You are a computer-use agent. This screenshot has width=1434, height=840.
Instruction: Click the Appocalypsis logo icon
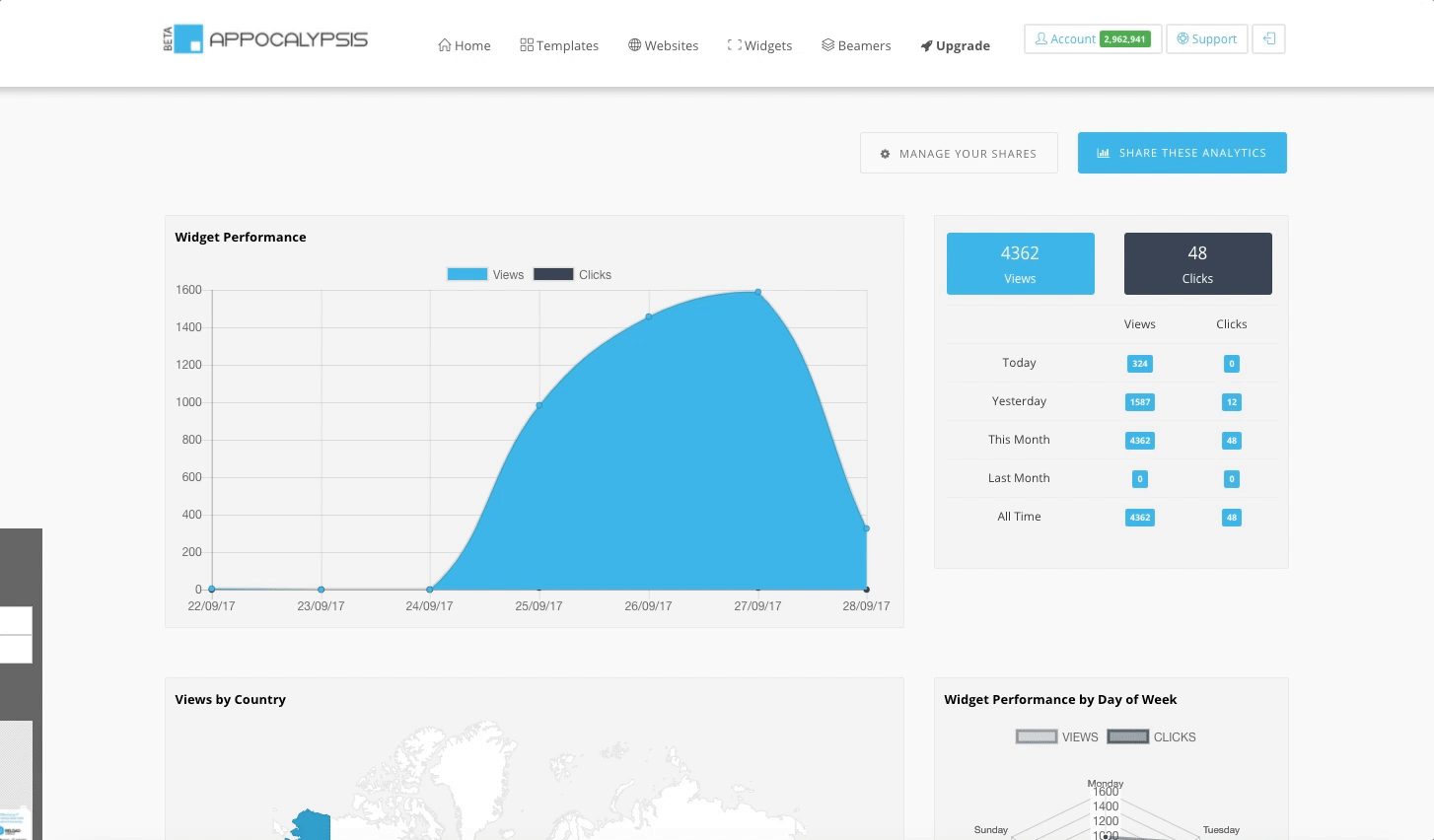(x=187, y=39)
